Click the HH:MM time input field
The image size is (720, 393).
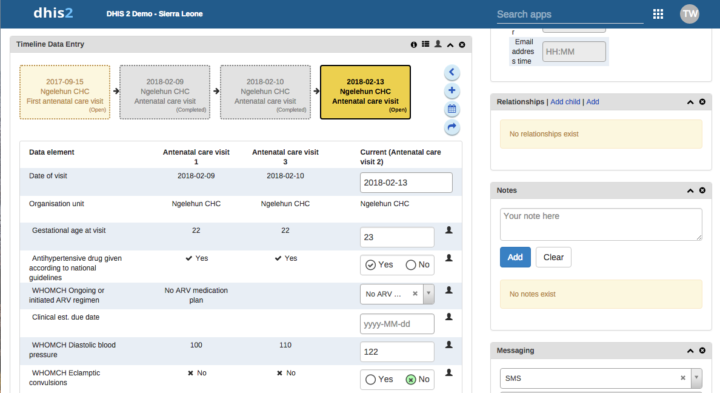(x=574, y=51)
